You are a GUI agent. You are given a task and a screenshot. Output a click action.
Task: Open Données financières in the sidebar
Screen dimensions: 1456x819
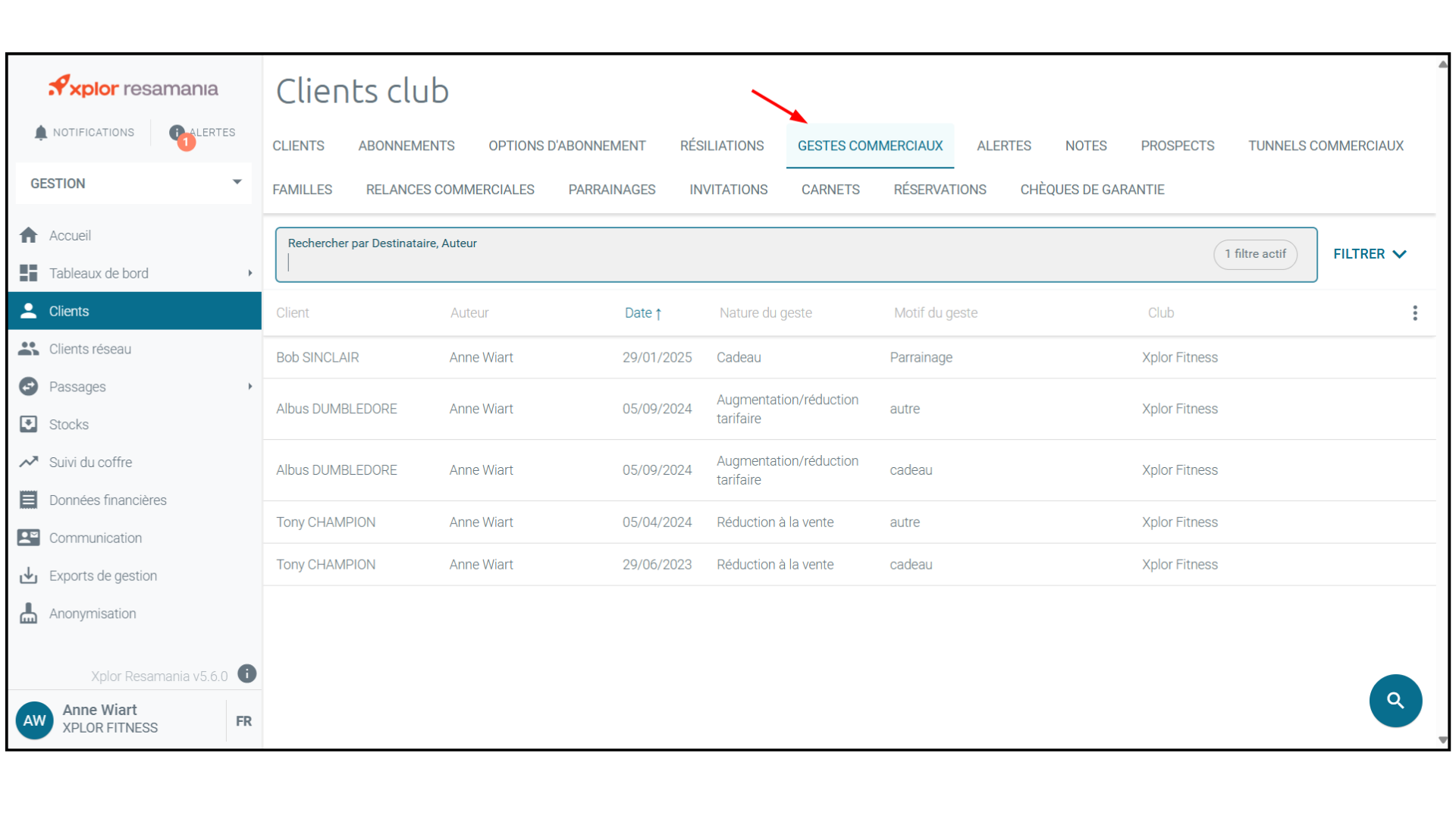pos(107,500)
